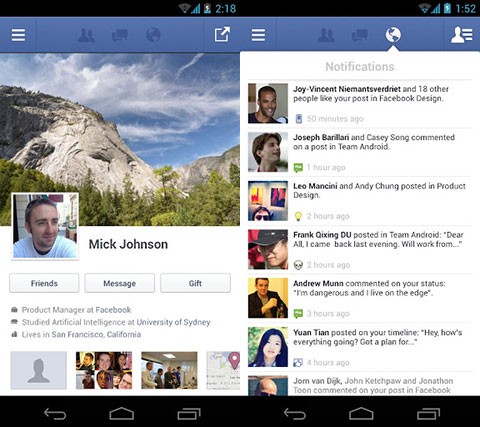480x427 pixels.
Task: Open hamburger menu on notifications screen
Action: 258,35
